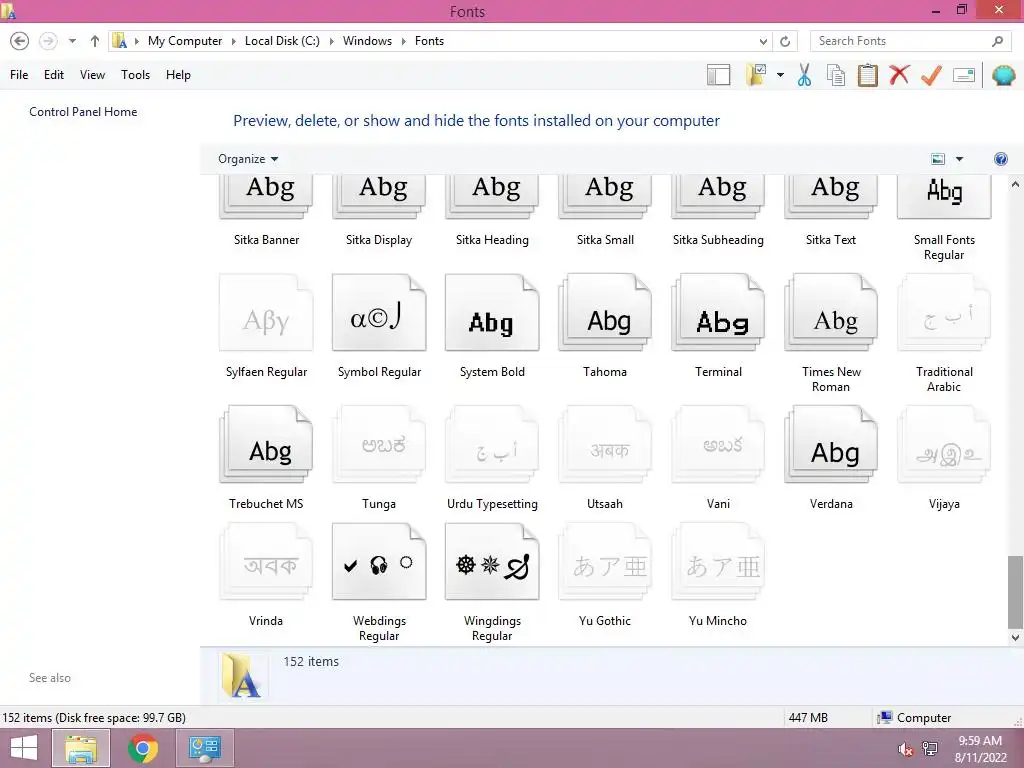Screen dimensions: 1024x768
Task: Select the Terminal font icon
Action: pyautogui.click(x=718, y=313)
